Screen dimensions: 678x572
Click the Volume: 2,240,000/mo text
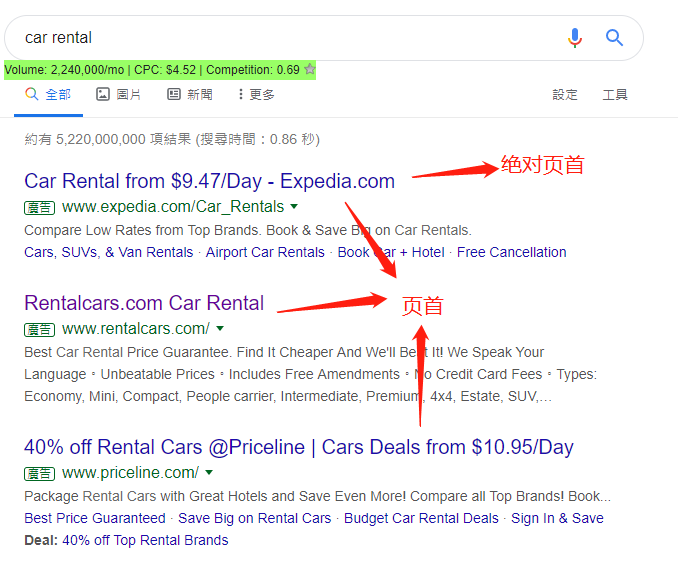(64, 70)
